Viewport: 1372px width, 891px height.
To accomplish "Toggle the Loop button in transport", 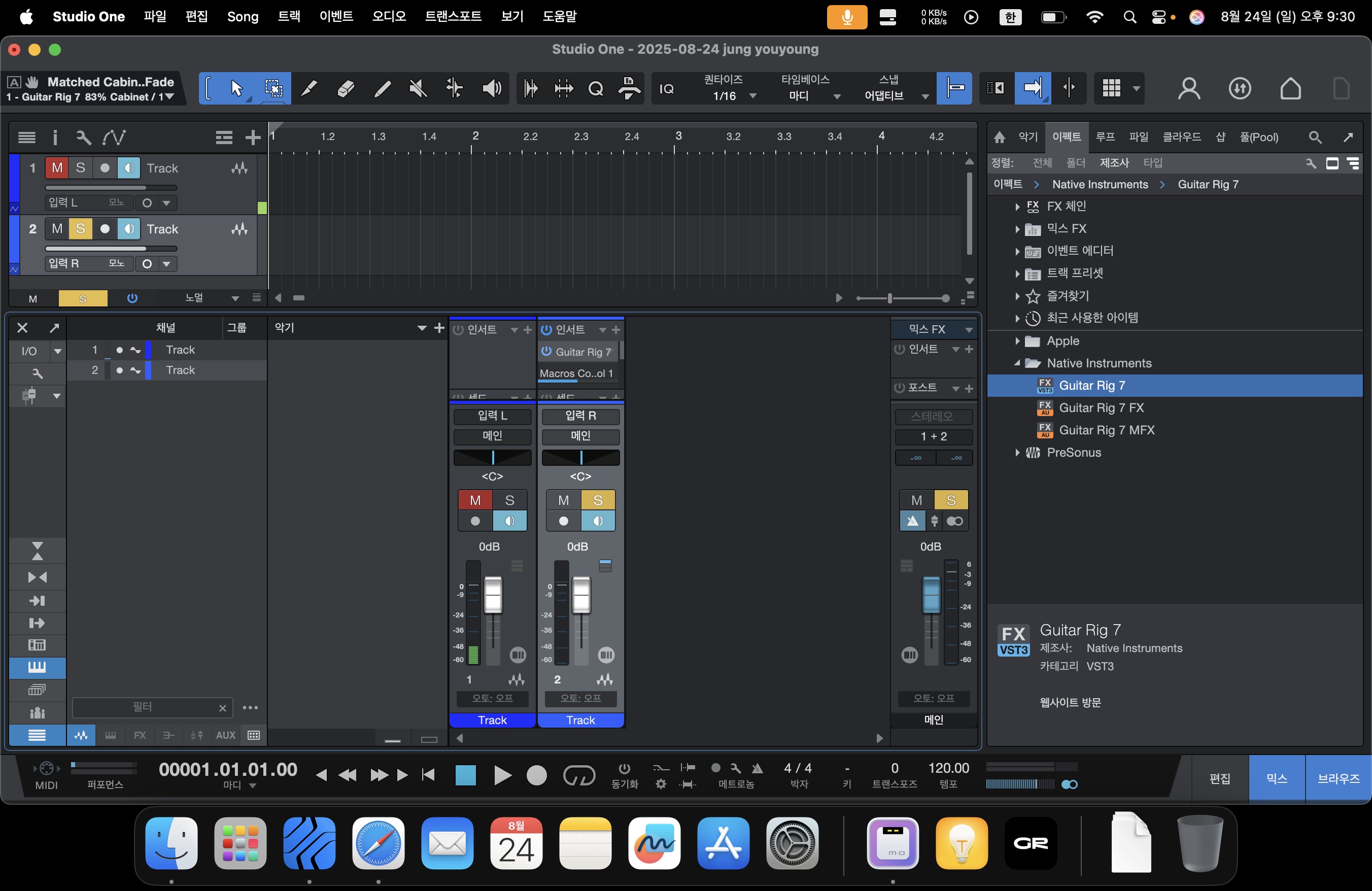I will (x=579, y=775).
